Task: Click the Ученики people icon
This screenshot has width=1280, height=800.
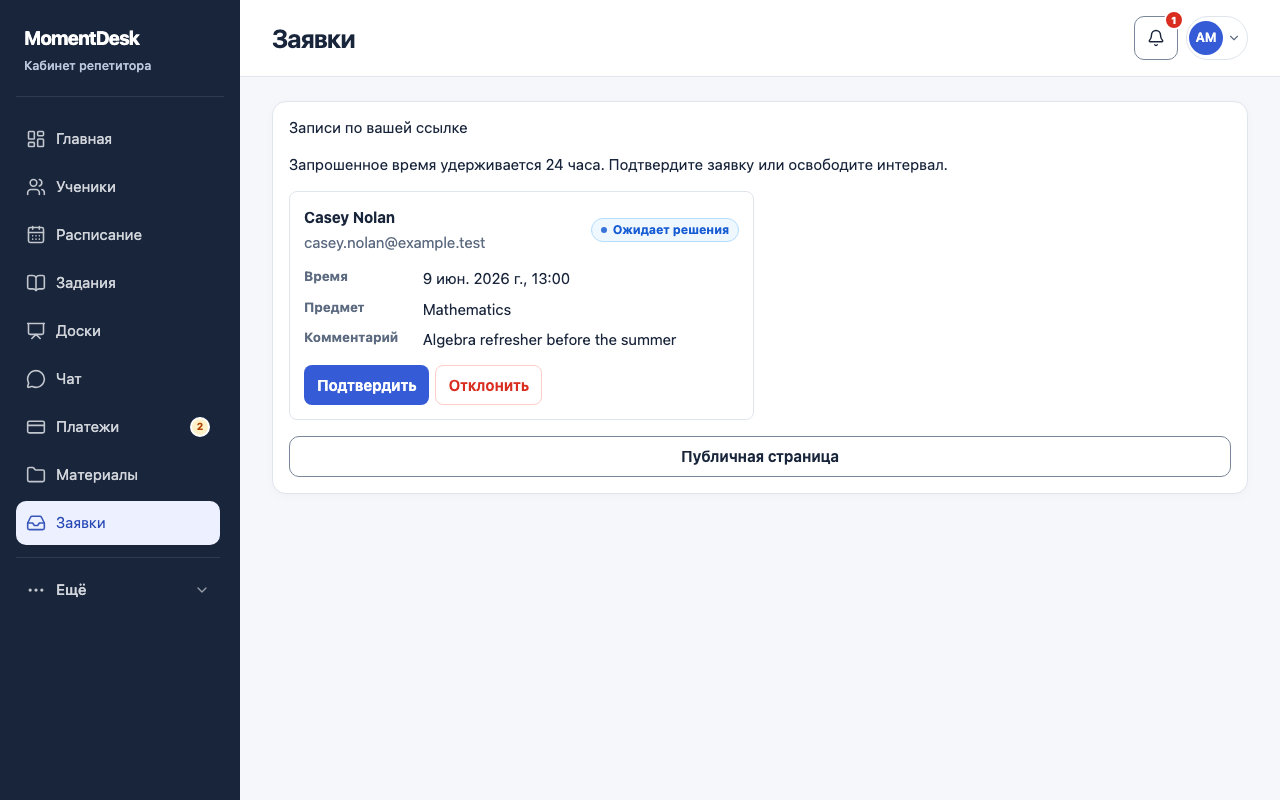Action: pos(36,187)
